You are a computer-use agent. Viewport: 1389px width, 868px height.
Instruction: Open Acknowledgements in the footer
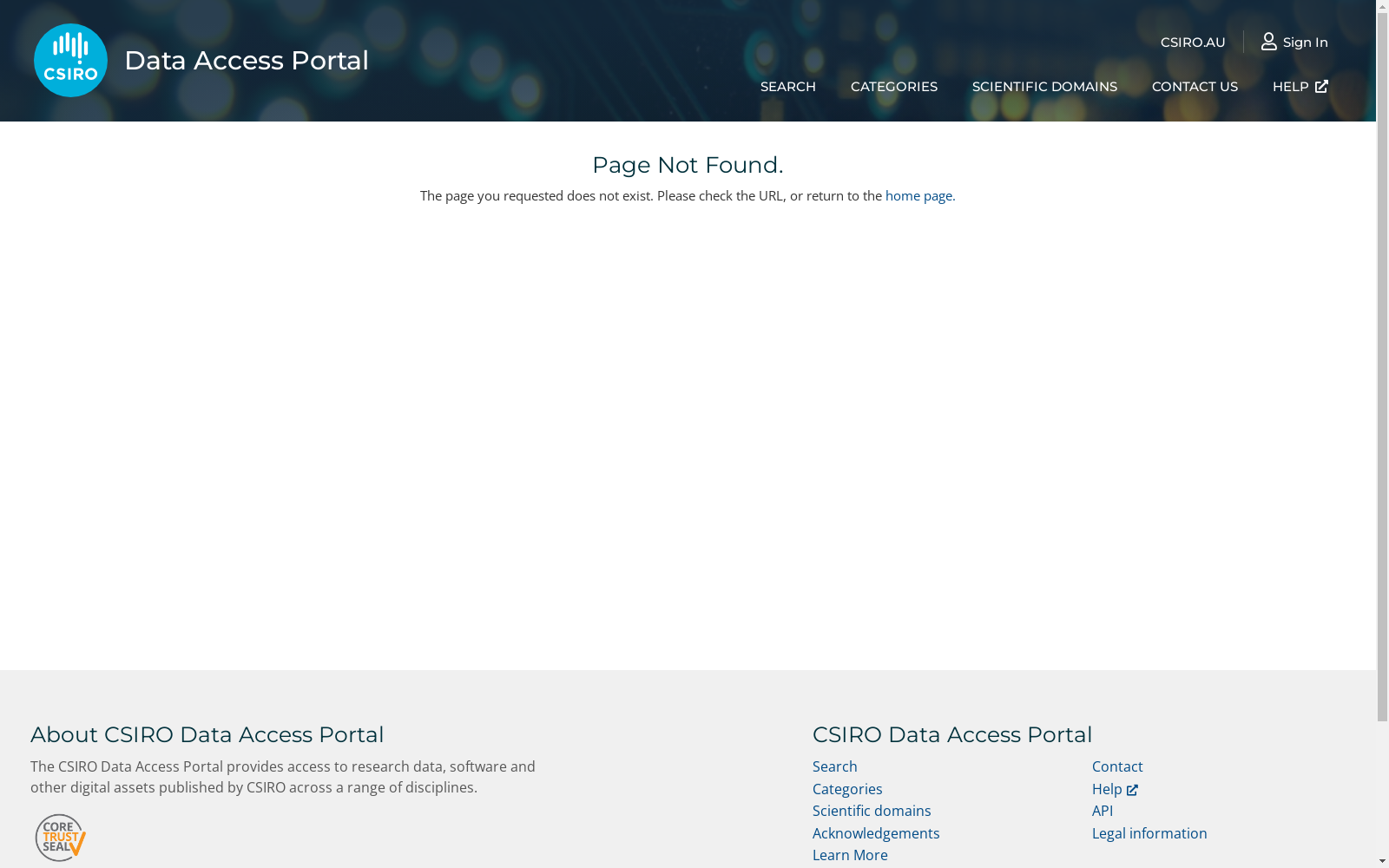876,832
